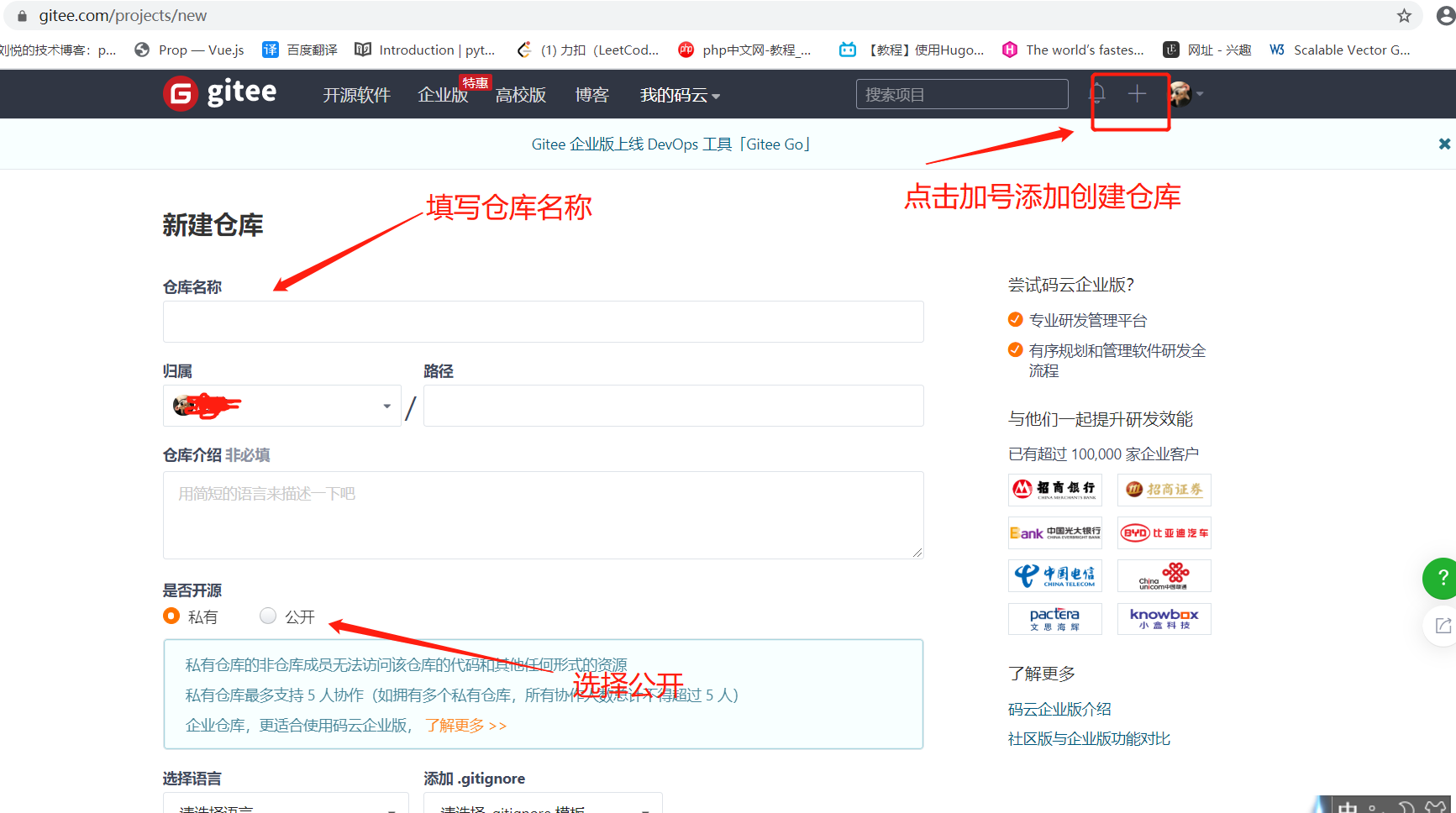The height and width of the screenshot is (813, 1456).
Task: Open the 归属 owner dropdown
Action: click(x=281, y=406)
